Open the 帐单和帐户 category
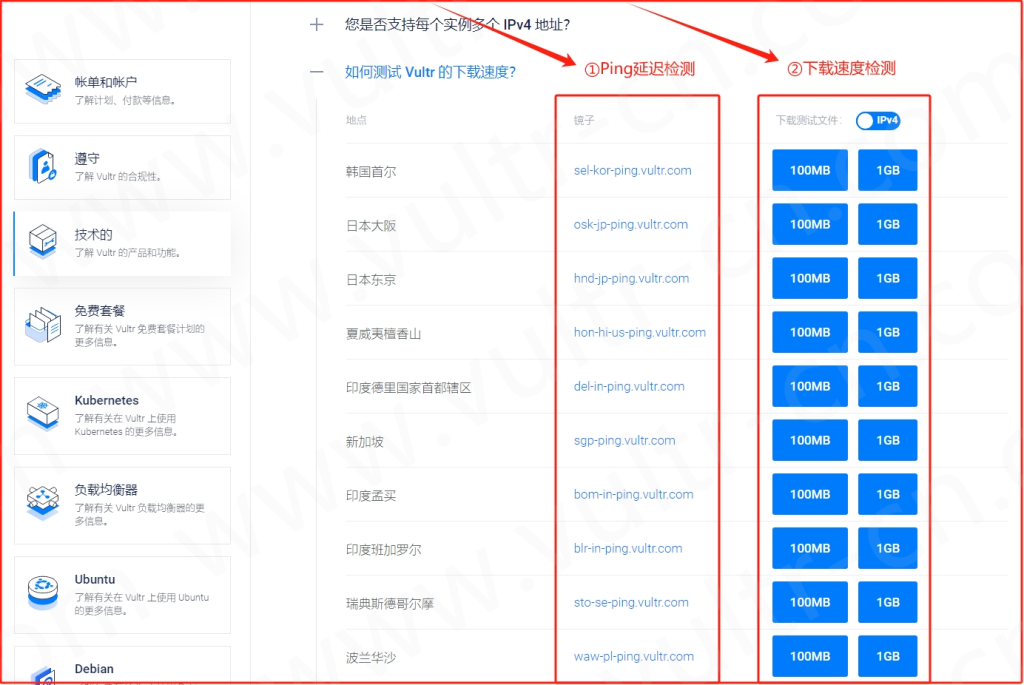 coord(123,91)
